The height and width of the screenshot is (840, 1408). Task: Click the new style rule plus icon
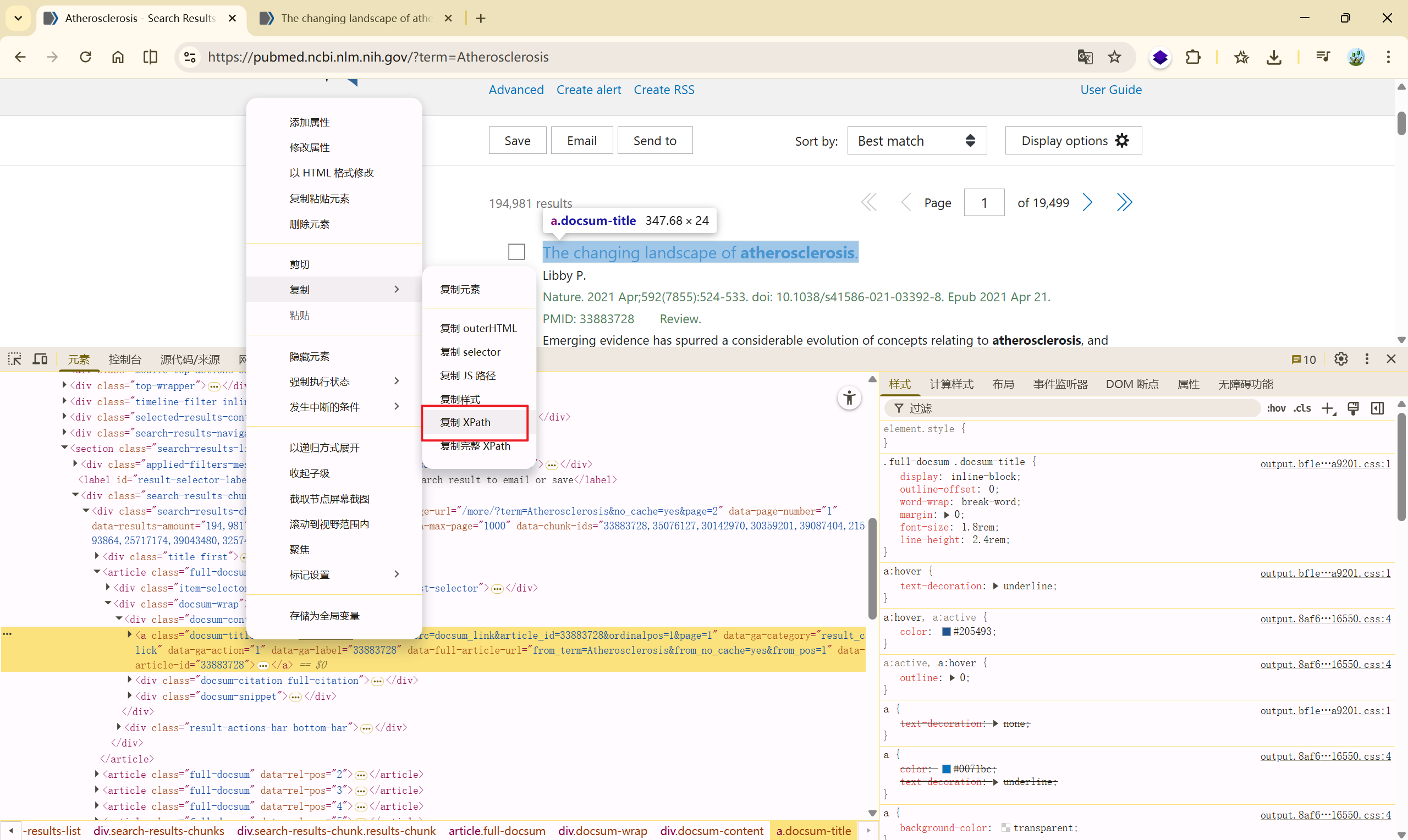tap(1327, 408)
